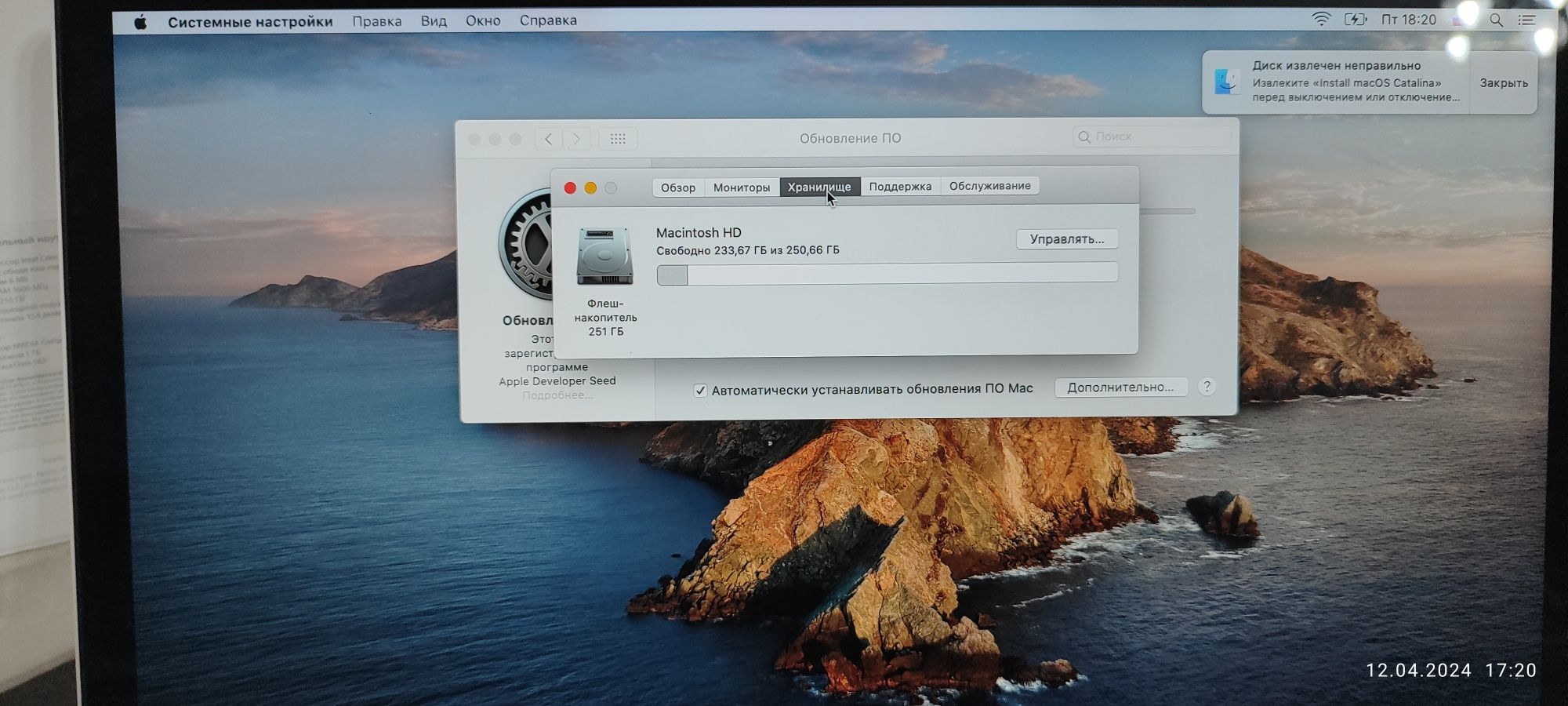Open the Системные настройки menu
Screen dimensions: 1568x706
point(250,22)
